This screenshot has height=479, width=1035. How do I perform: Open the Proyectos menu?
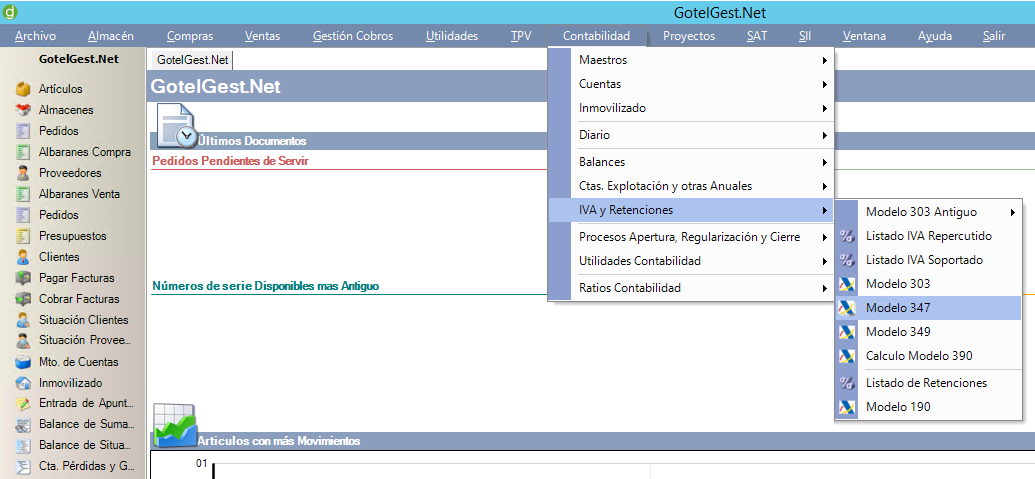(689, 36)
